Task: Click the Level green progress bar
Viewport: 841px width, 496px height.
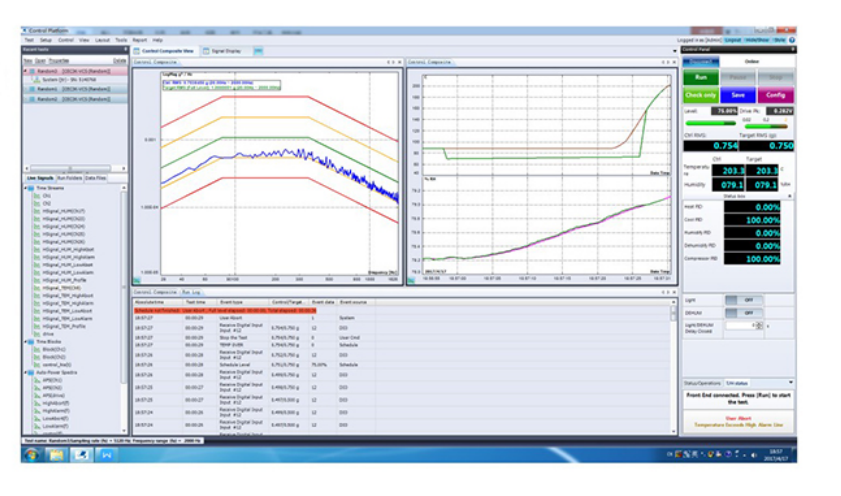Action: point(710,123)
